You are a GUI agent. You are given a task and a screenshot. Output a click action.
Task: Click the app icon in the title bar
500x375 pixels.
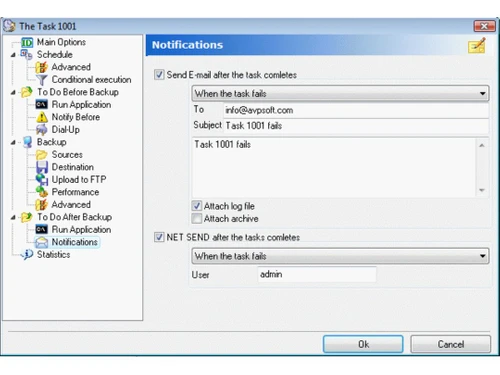point(9,26)
